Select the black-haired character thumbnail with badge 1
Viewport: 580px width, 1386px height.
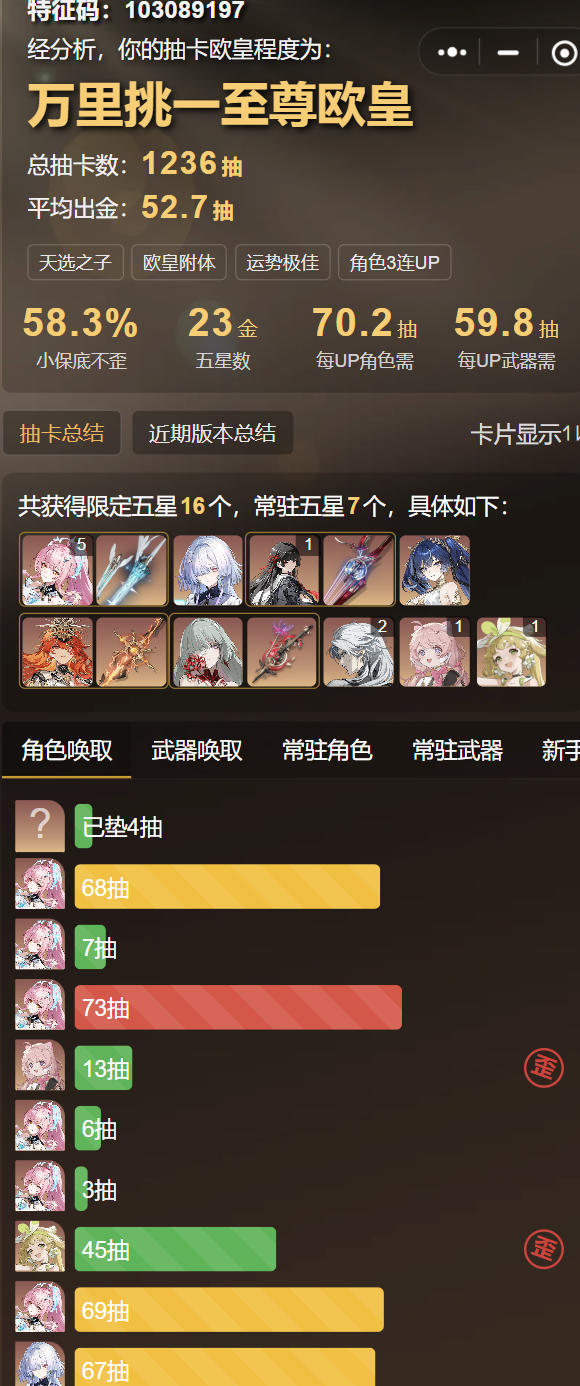pyautogui.click(x=284, y=570)
